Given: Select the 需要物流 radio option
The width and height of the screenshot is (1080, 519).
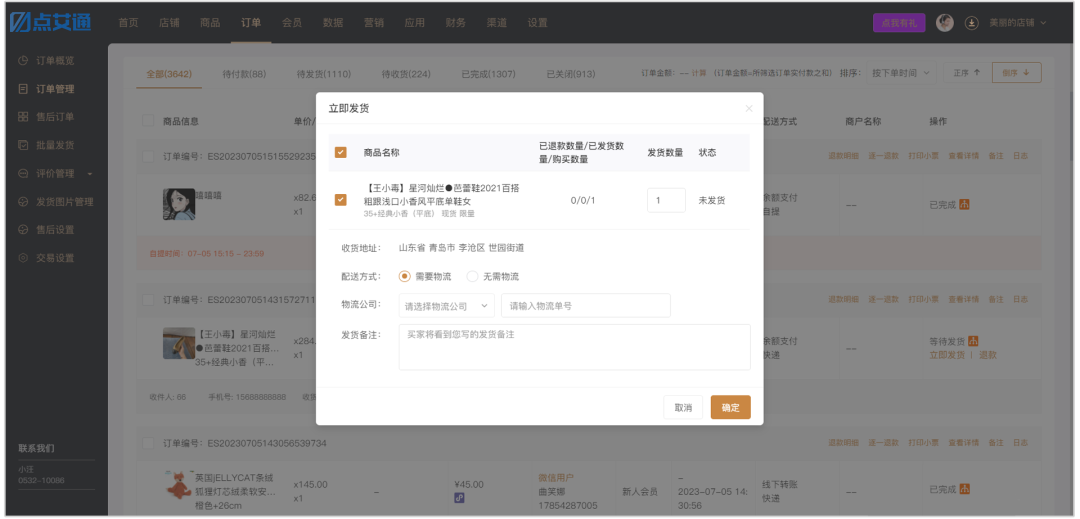Looking at the screenshot, I should [x=405, y=277].
